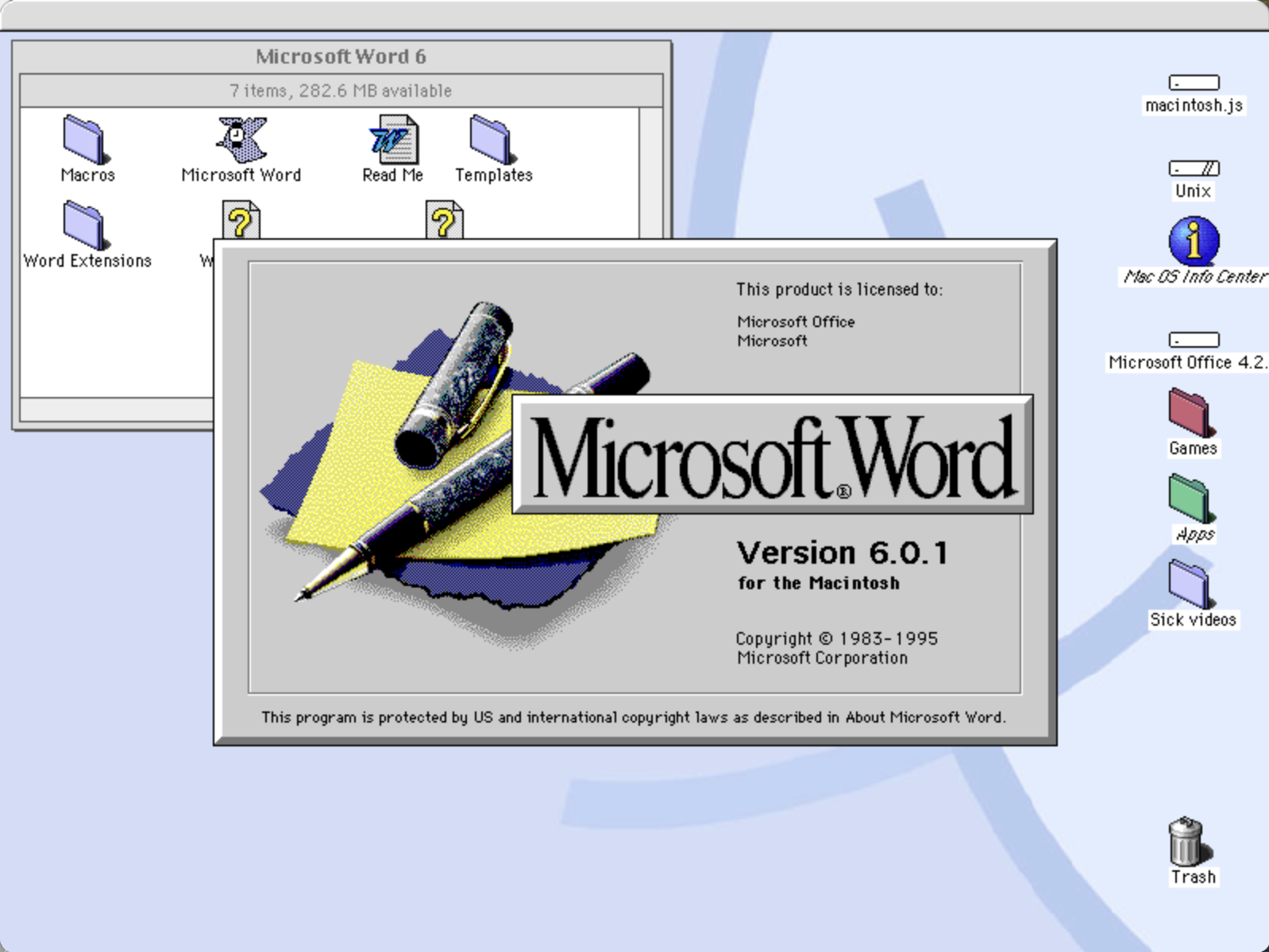1269x952 pixels.
Task: Select the macintosh.js disk icon
Action: coord(1194,83)
